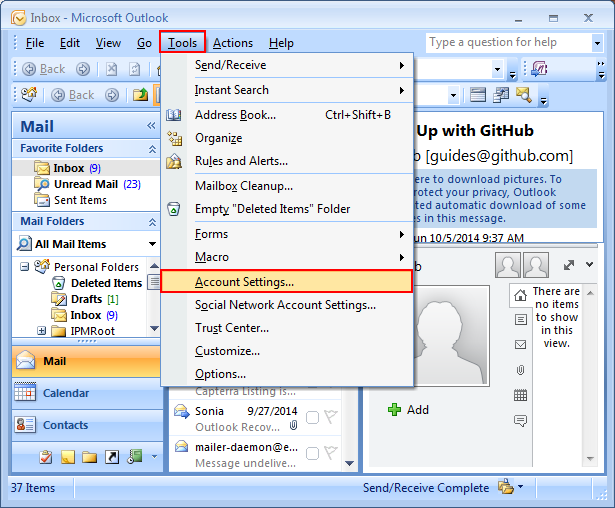Open All Mail Items dropdown
The height and width of the screenshot is (508, 615).
point(152,244)
